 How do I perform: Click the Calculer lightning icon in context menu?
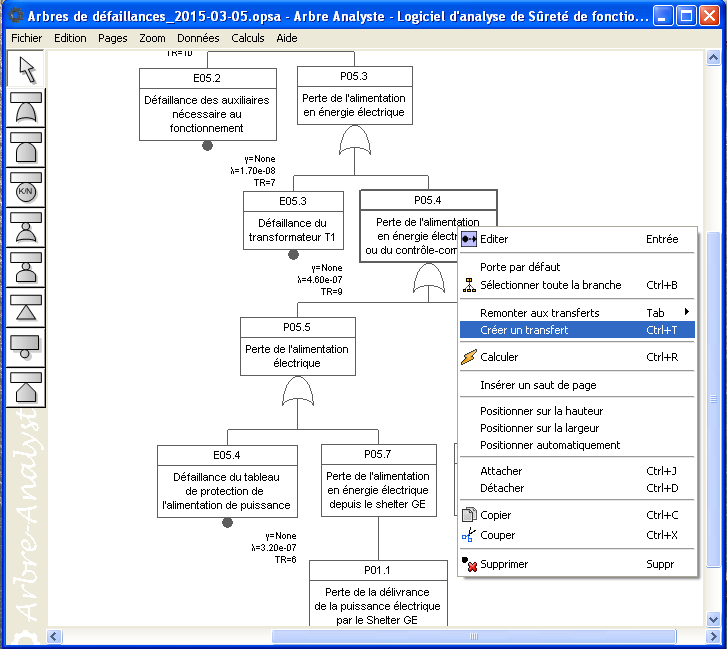coord(469,357)
